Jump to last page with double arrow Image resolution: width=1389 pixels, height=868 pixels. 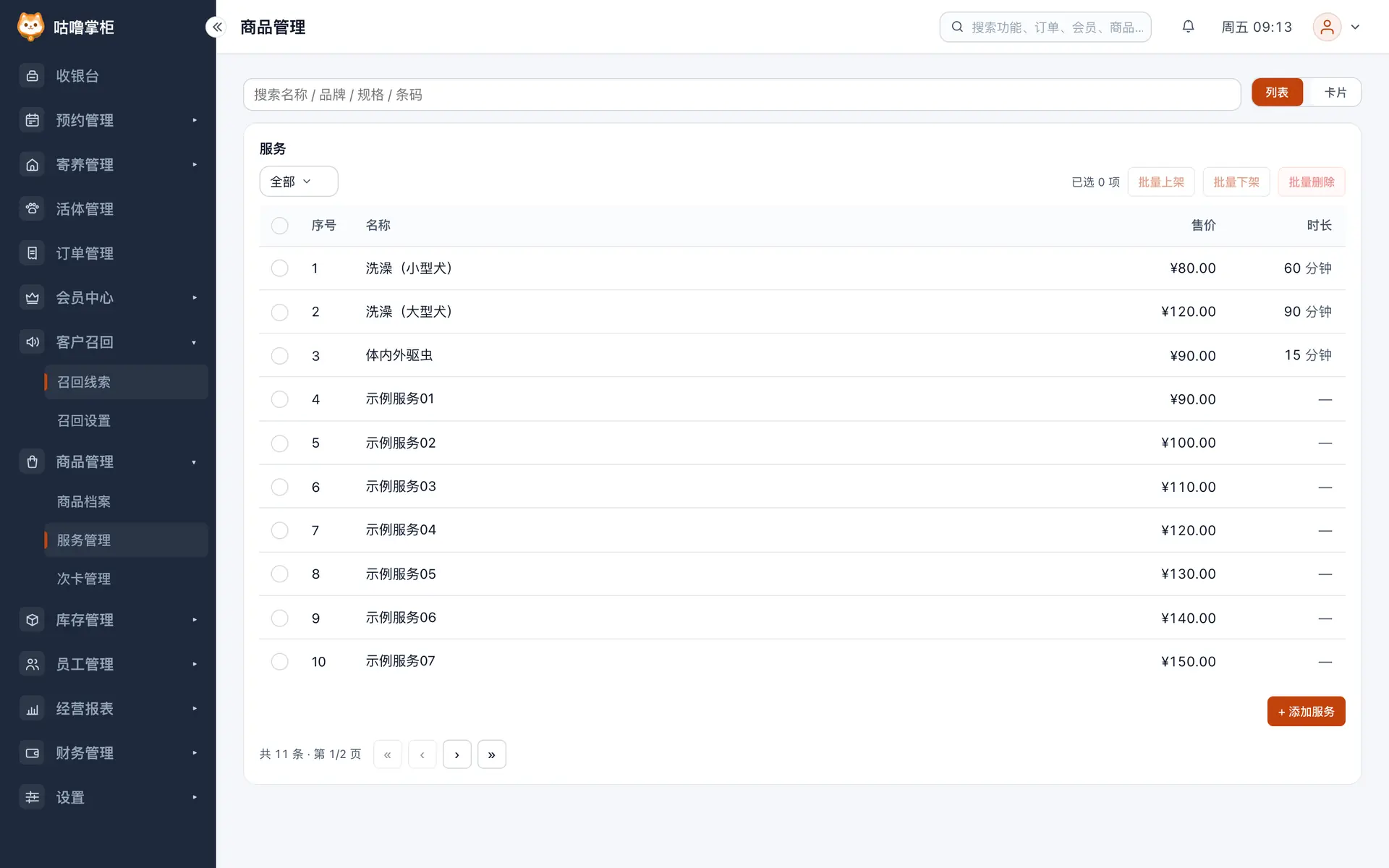[491, 754]
